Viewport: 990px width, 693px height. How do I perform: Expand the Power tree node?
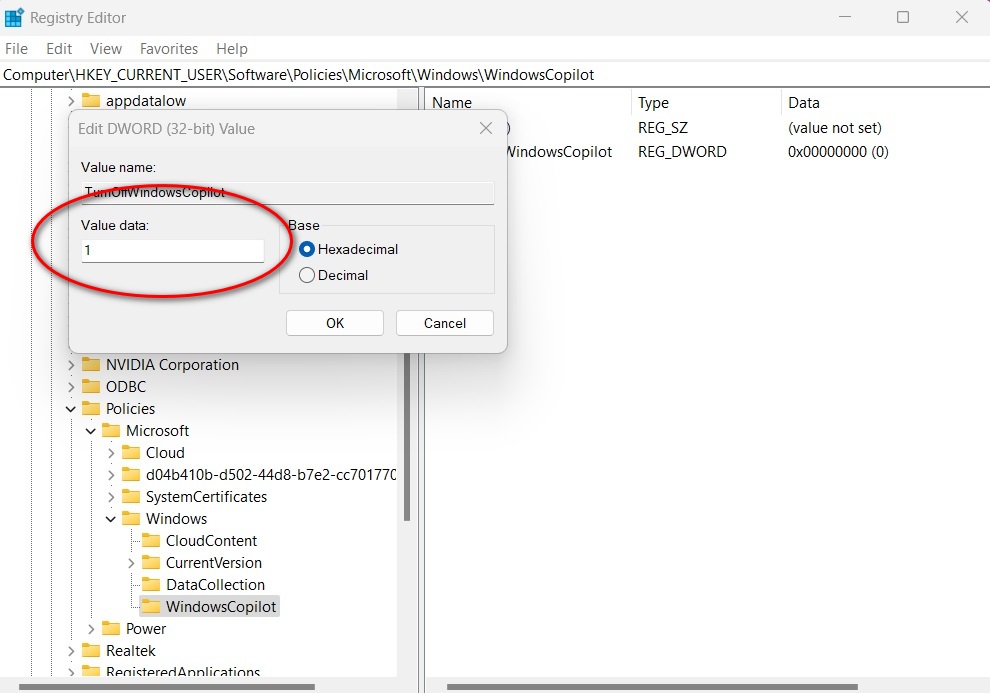click(91, 629)
